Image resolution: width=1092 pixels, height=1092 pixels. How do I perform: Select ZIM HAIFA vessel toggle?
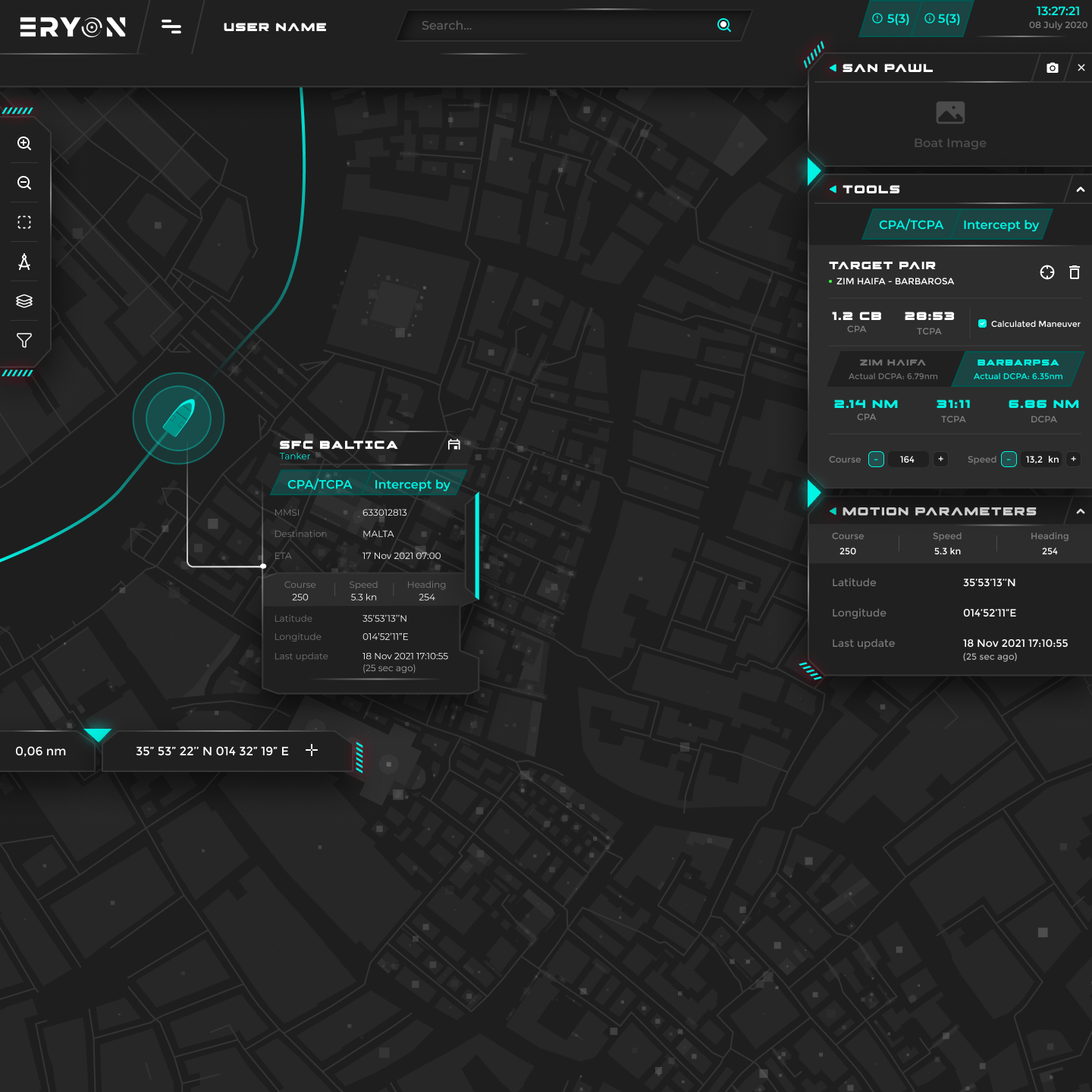click(x=893, y=369)
